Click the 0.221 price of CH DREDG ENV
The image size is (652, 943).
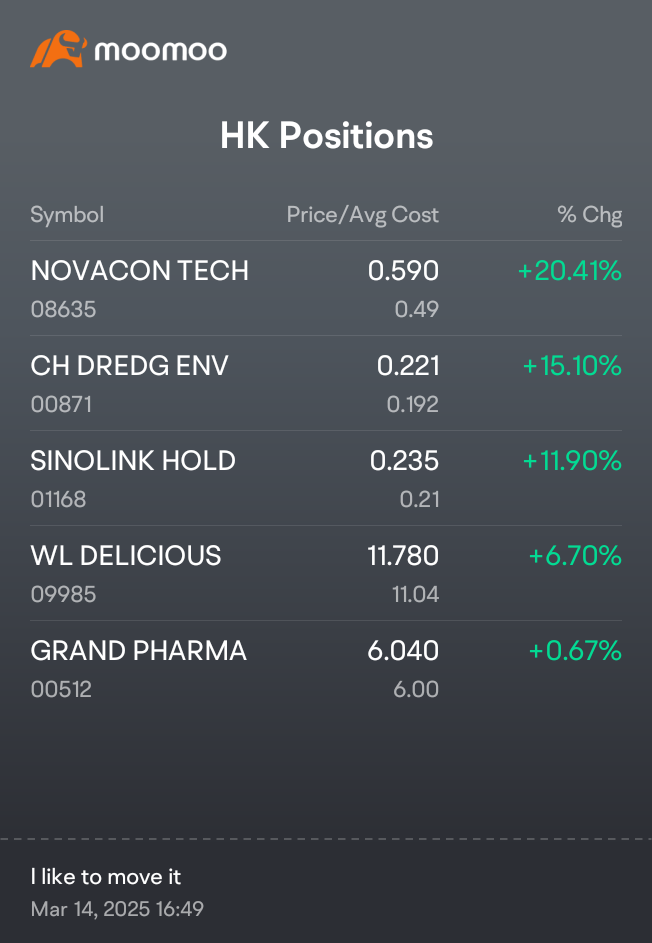pos(408,366)
